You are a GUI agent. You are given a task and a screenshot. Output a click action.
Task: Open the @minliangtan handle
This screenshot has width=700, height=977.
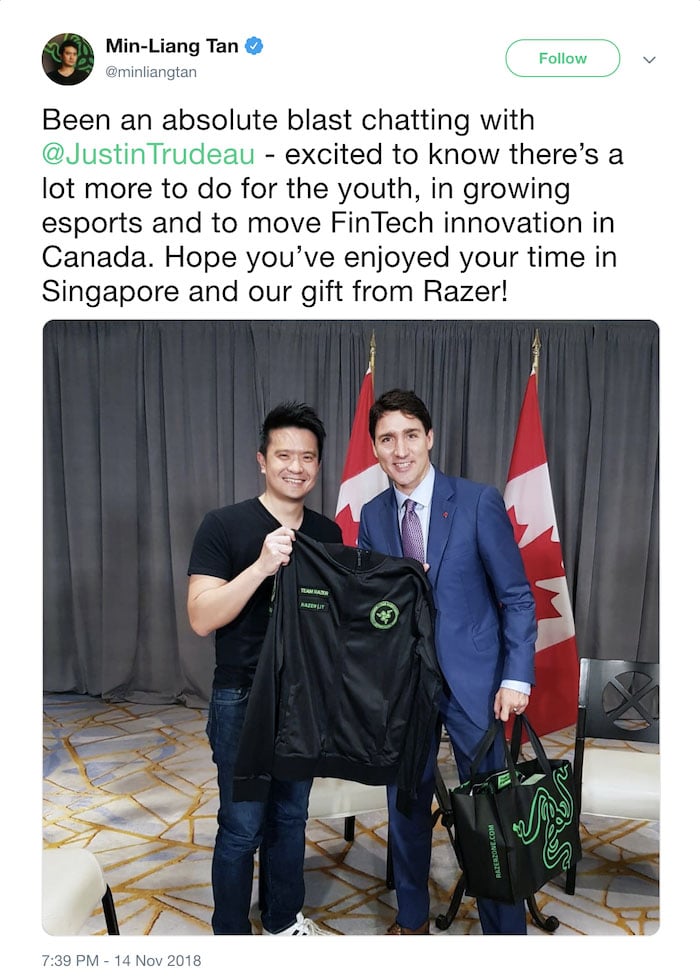[x=151, y=72]
